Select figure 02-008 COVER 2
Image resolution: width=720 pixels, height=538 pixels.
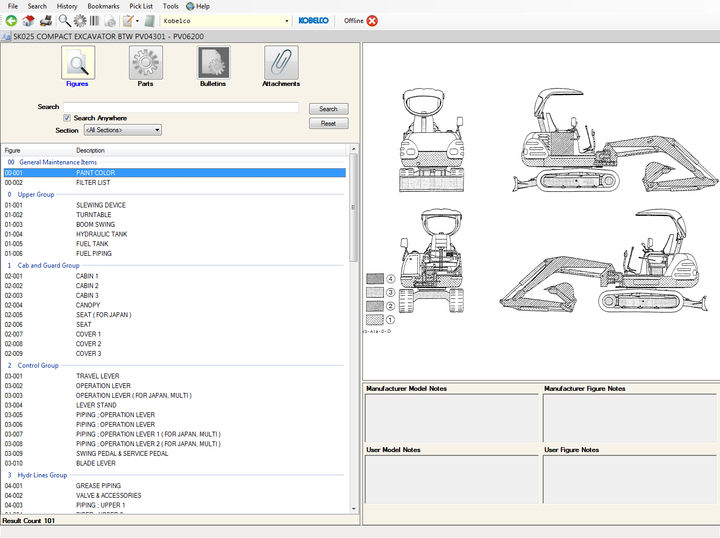[x=174, y=344]
